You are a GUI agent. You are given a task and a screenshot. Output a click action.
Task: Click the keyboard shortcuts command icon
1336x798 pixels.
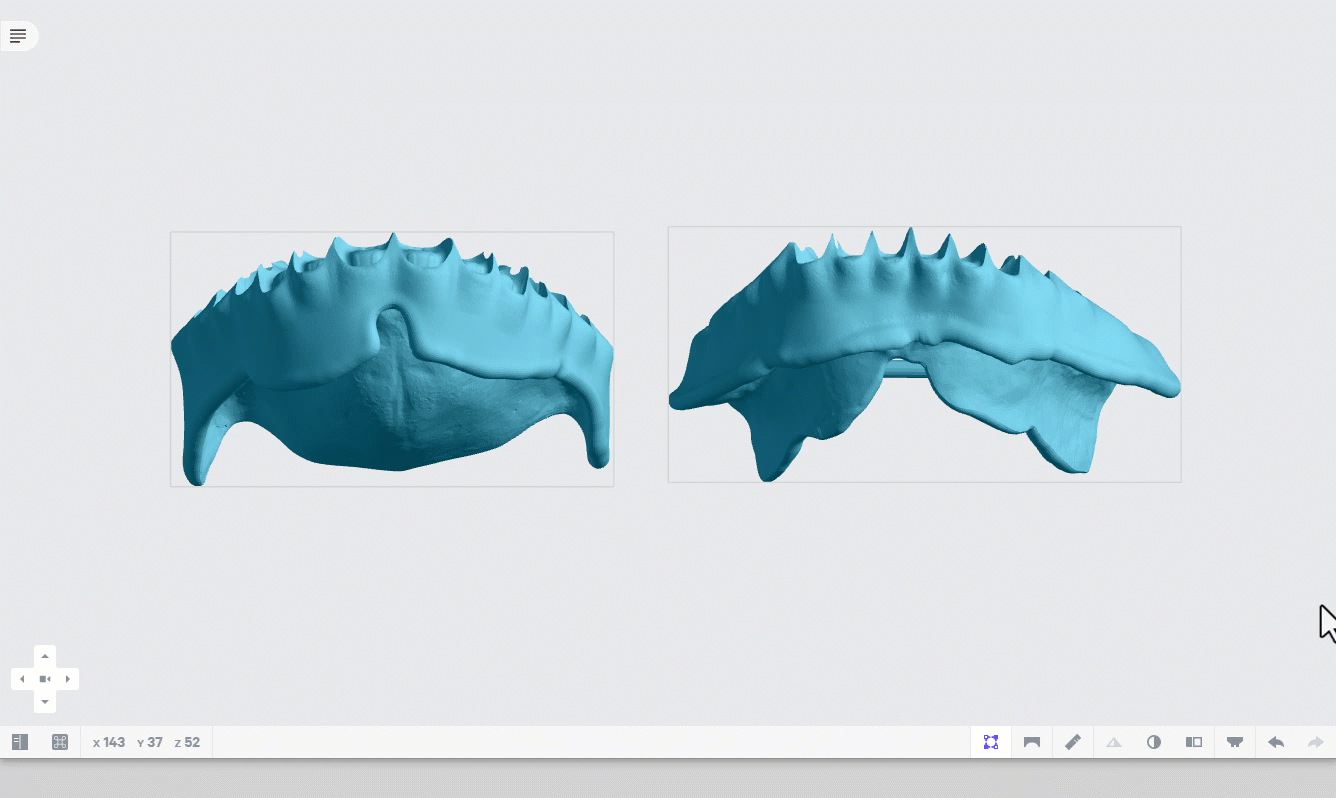click(x=60, y=742)
